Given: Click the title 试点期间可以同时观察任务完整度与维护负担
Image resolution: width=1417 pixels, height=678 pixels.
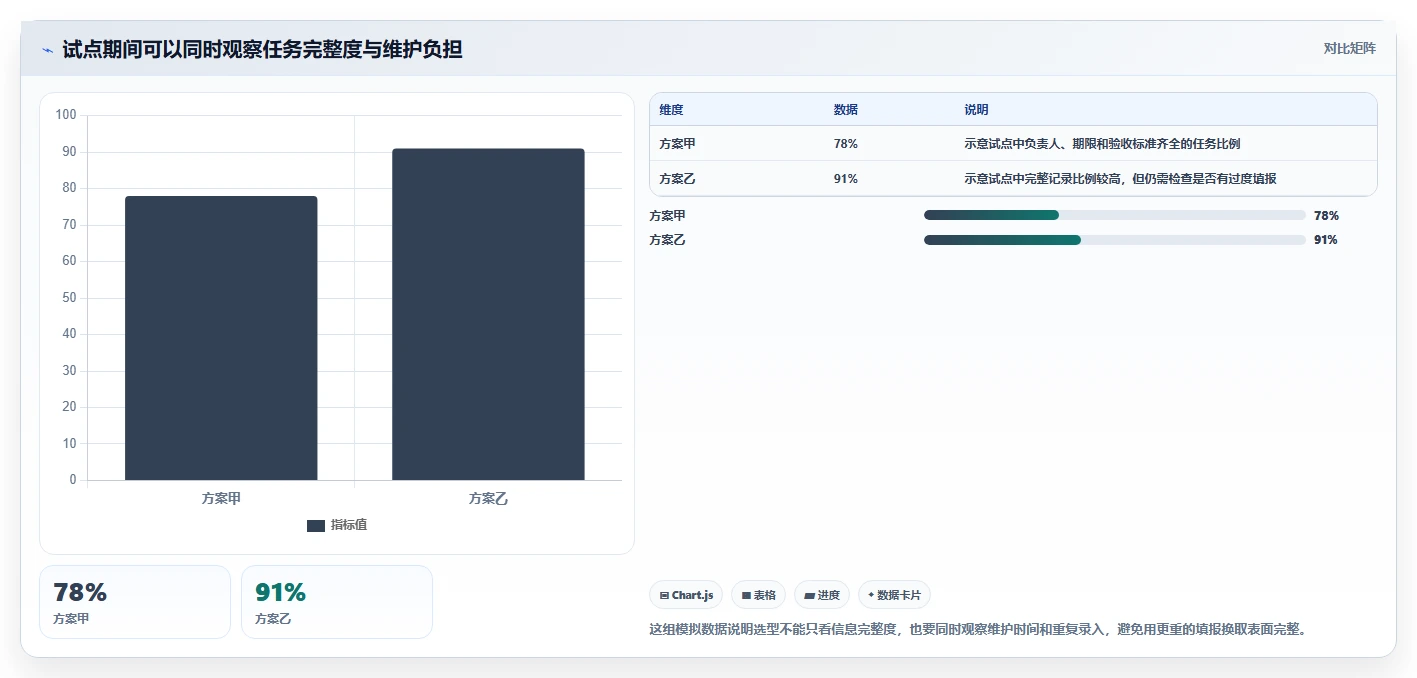Looking at the screenshot, I should [x=262, y=49].
